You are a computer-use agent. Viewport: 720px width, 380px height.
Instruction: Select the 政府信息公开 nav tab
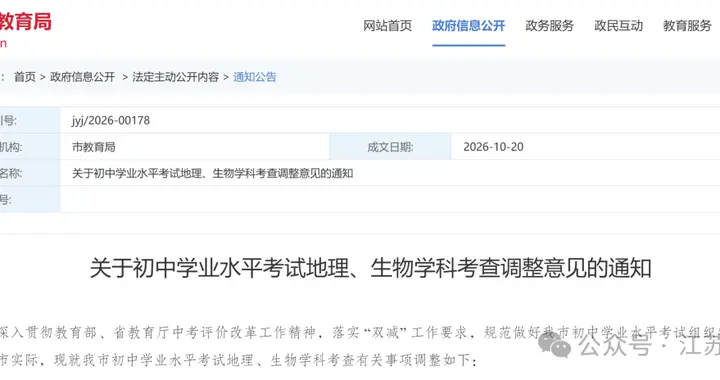pyautogui.click(x=468, y=26)
